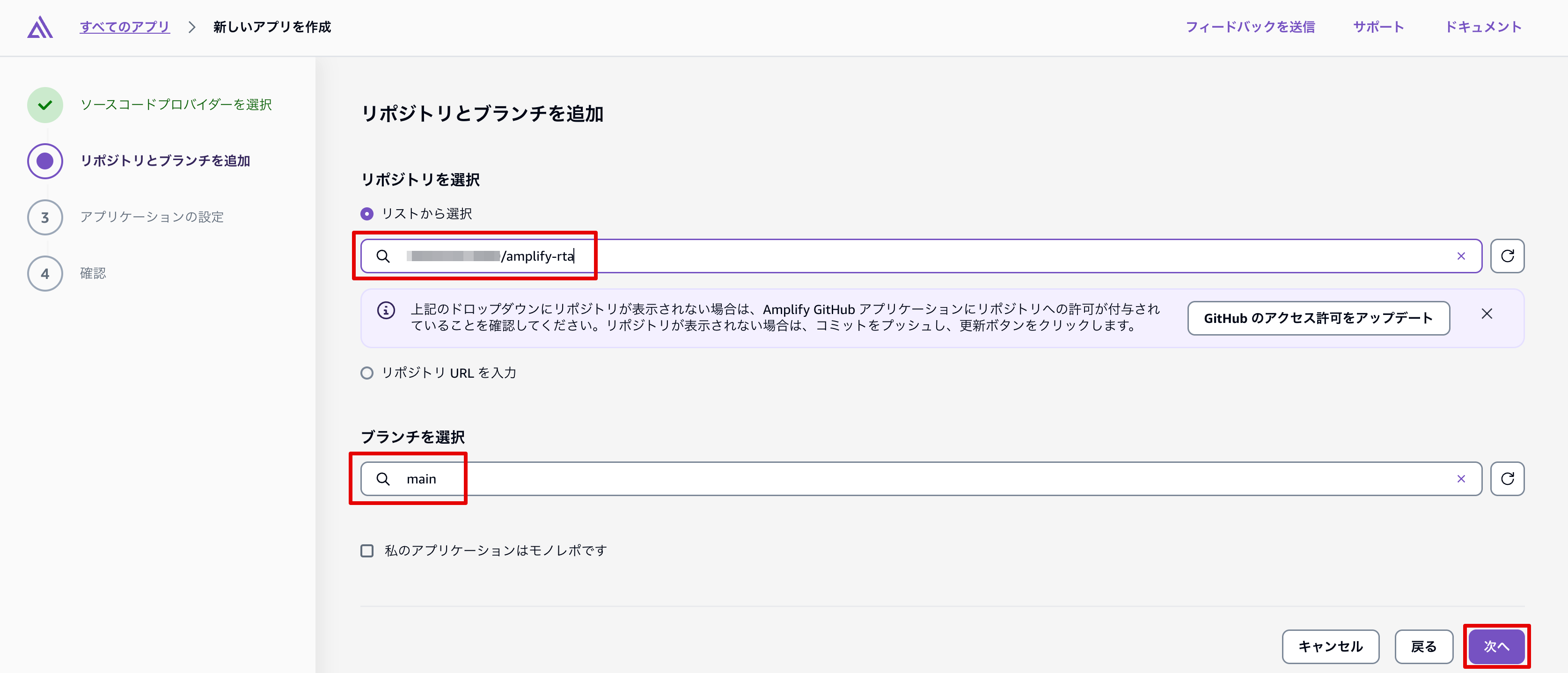The image size is (1568, 673).
Task: Clear the repository search field
Action: pos(1460,256)
